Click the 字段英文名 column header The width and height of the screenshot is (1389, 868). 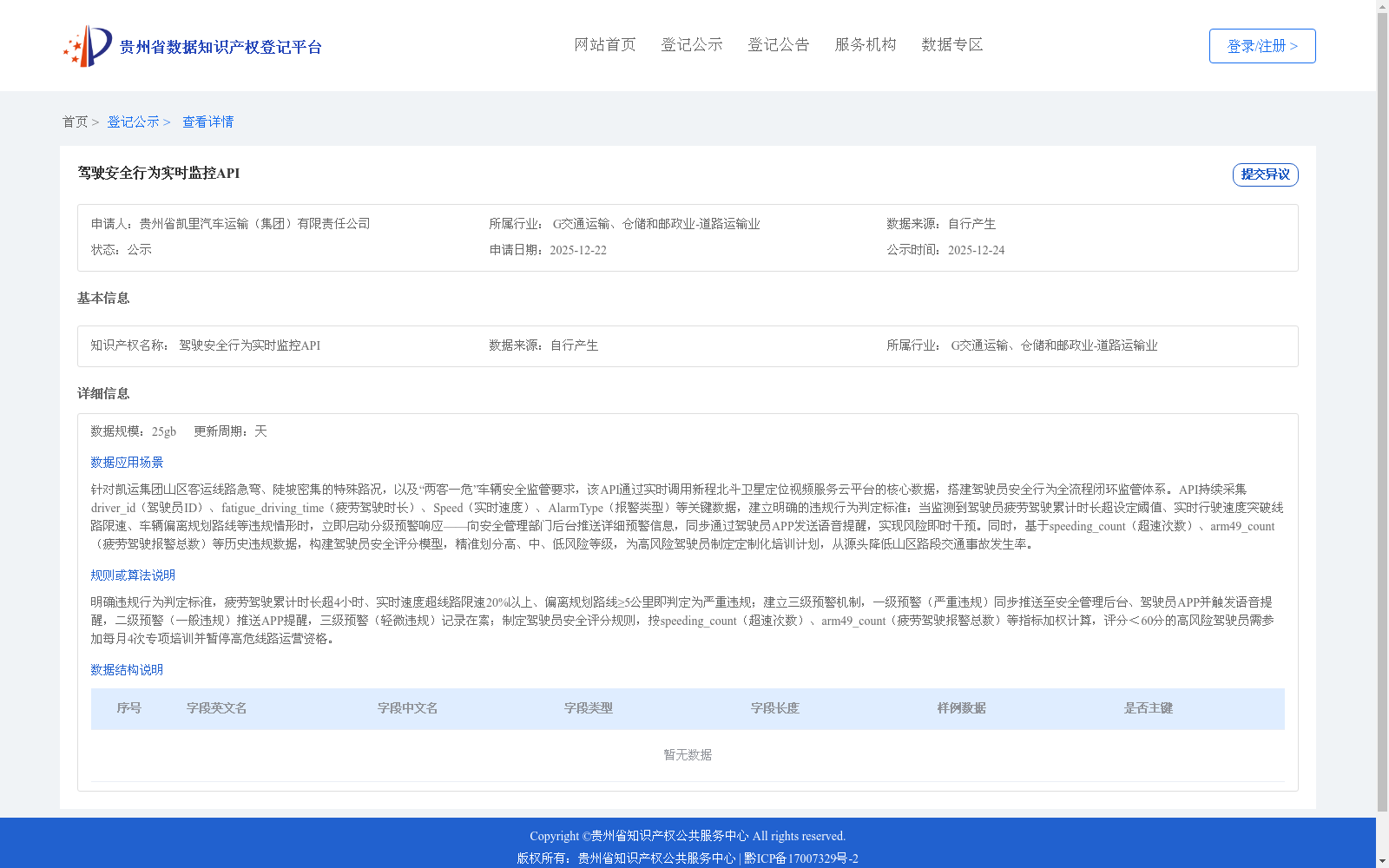[217, 708]
